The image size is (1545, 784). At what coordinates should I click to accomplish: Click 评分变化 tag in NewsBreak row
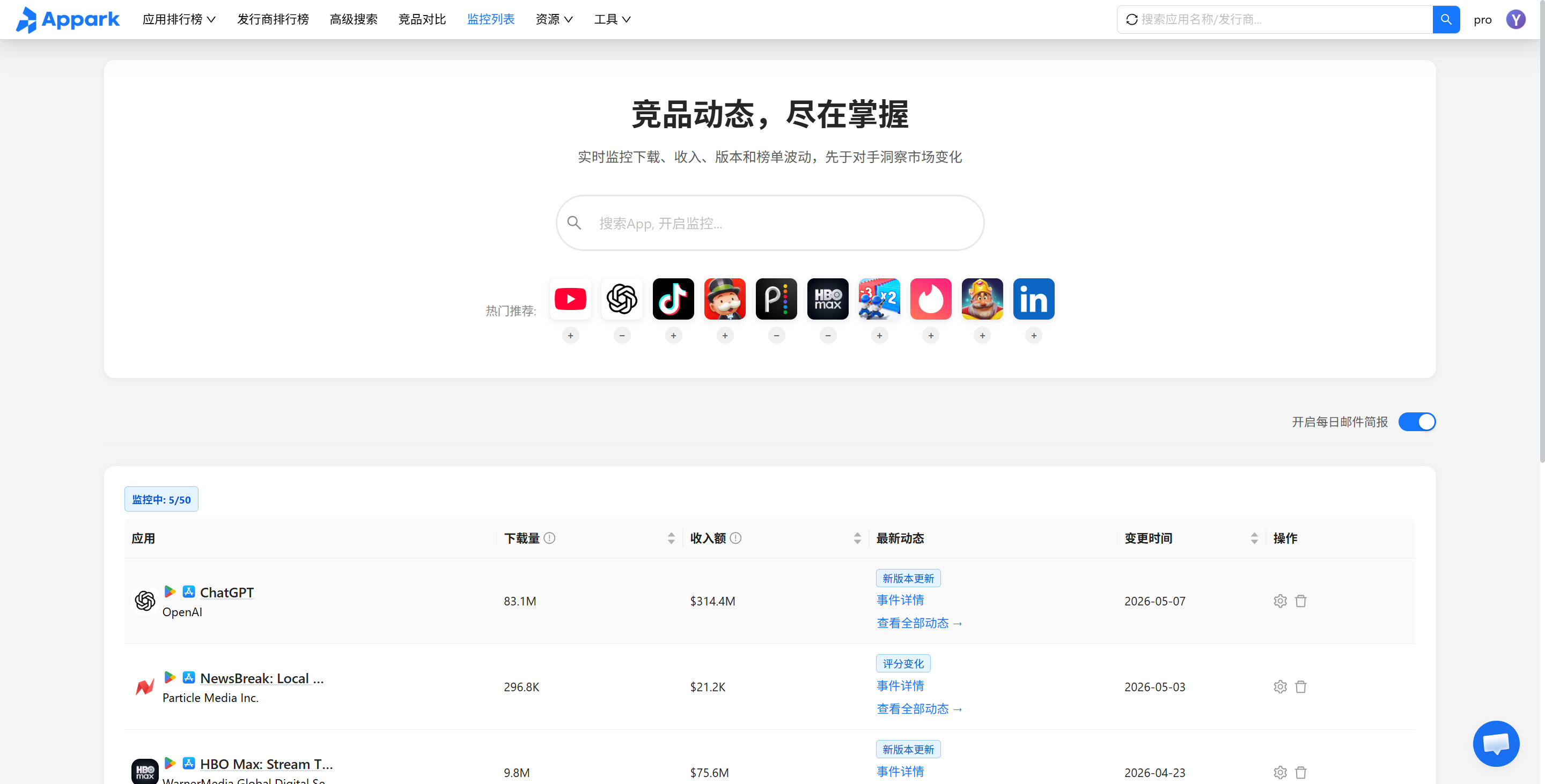pyautogui.click(x=903, y=663)
